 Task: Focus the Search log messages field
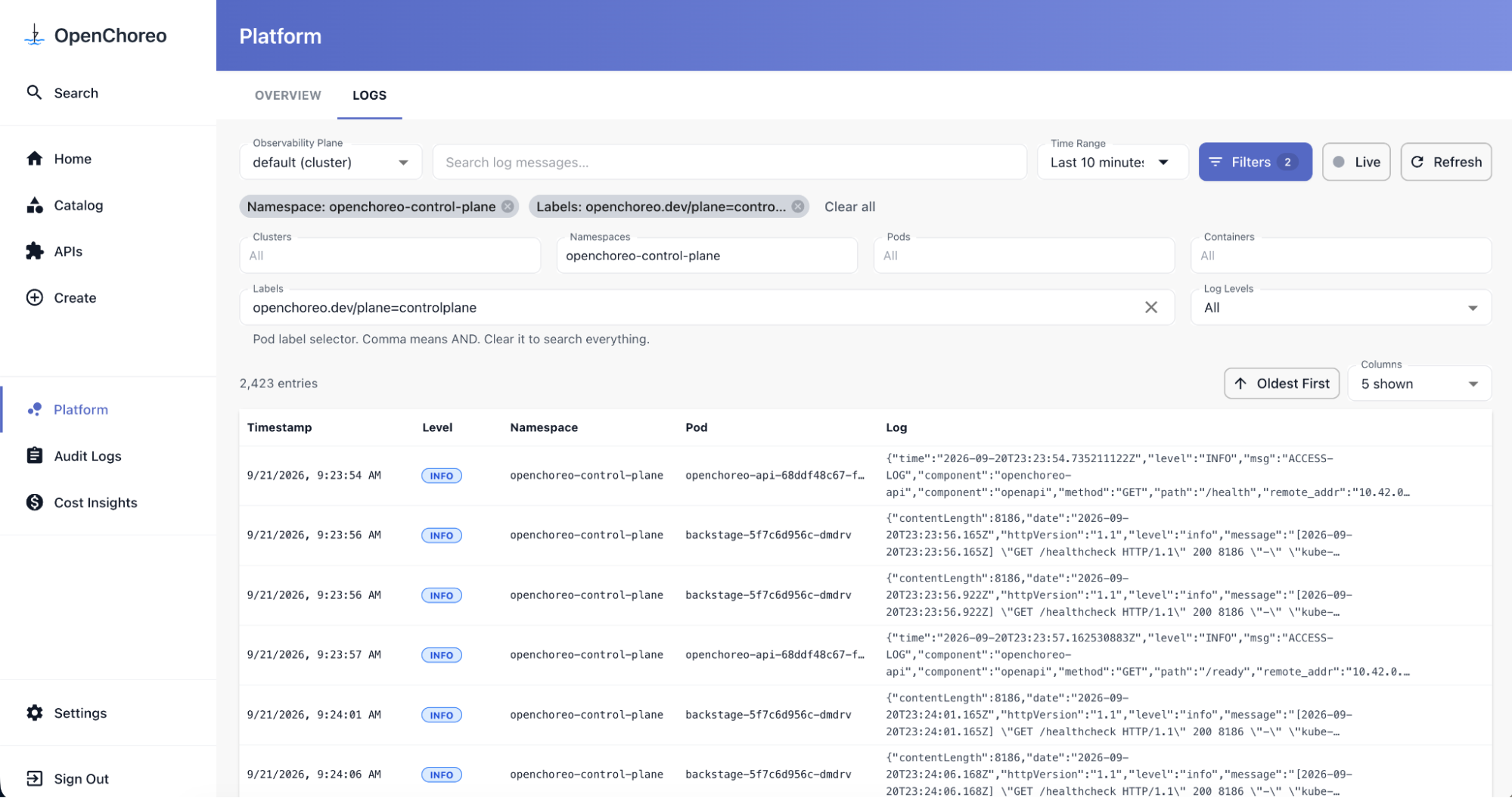729,162
